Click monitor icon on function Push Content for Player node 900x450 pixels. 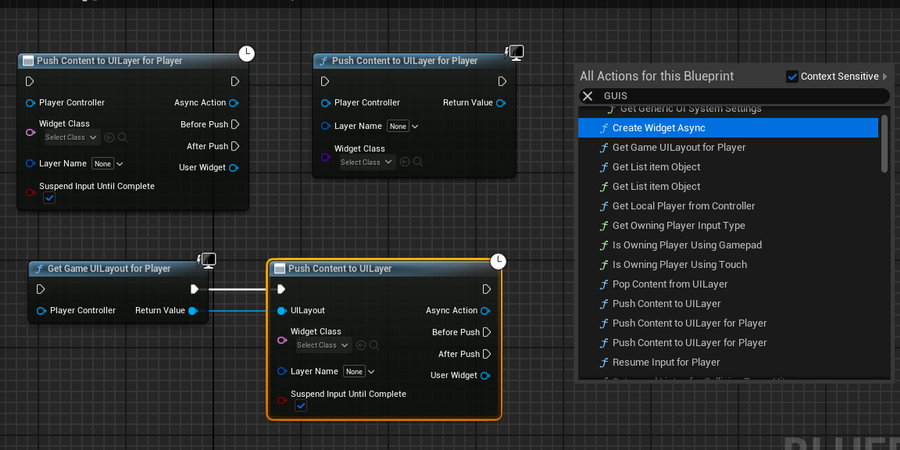[515, 53]
